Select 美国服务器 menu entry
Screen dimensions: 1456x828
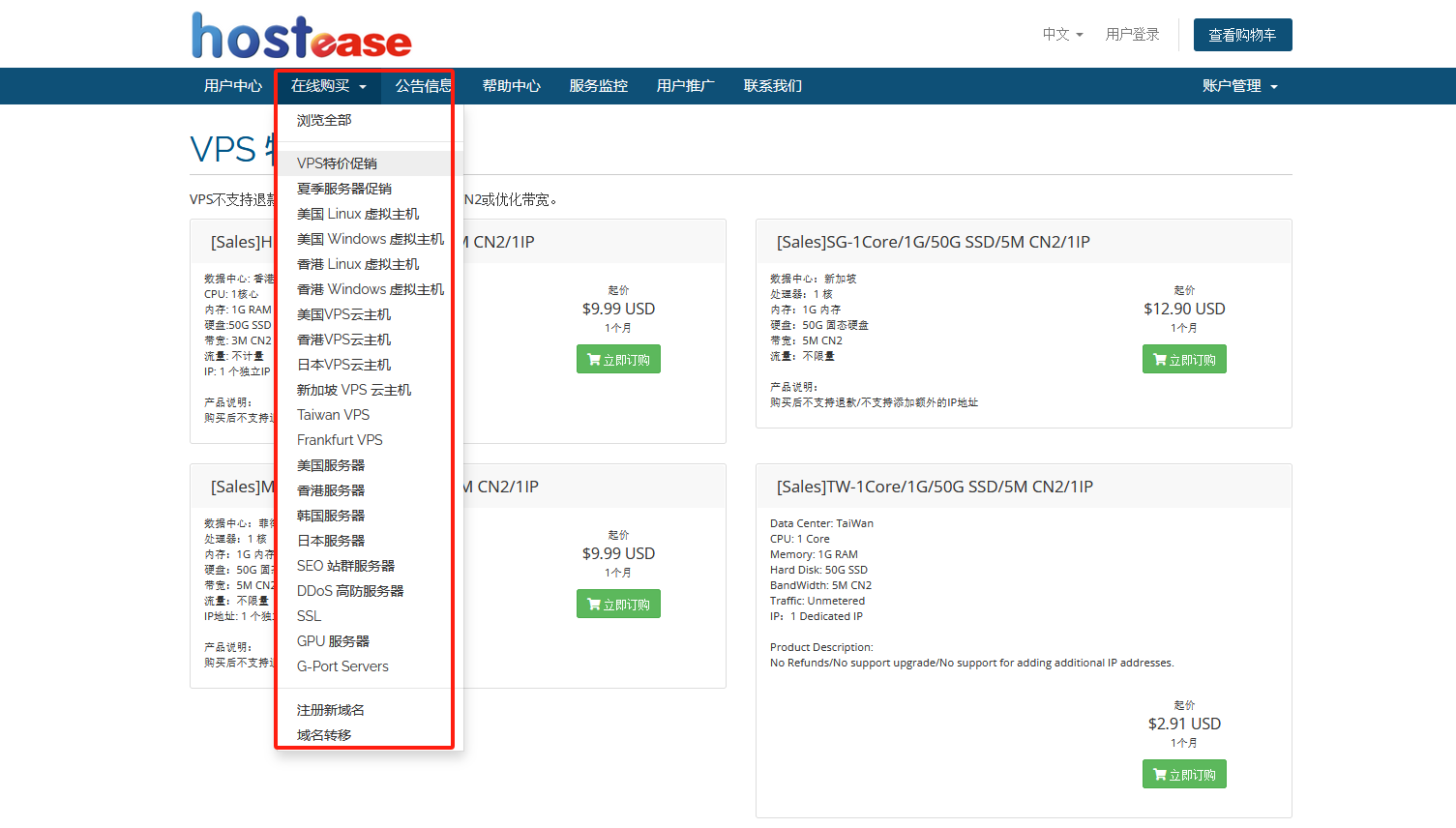point(370,465)
